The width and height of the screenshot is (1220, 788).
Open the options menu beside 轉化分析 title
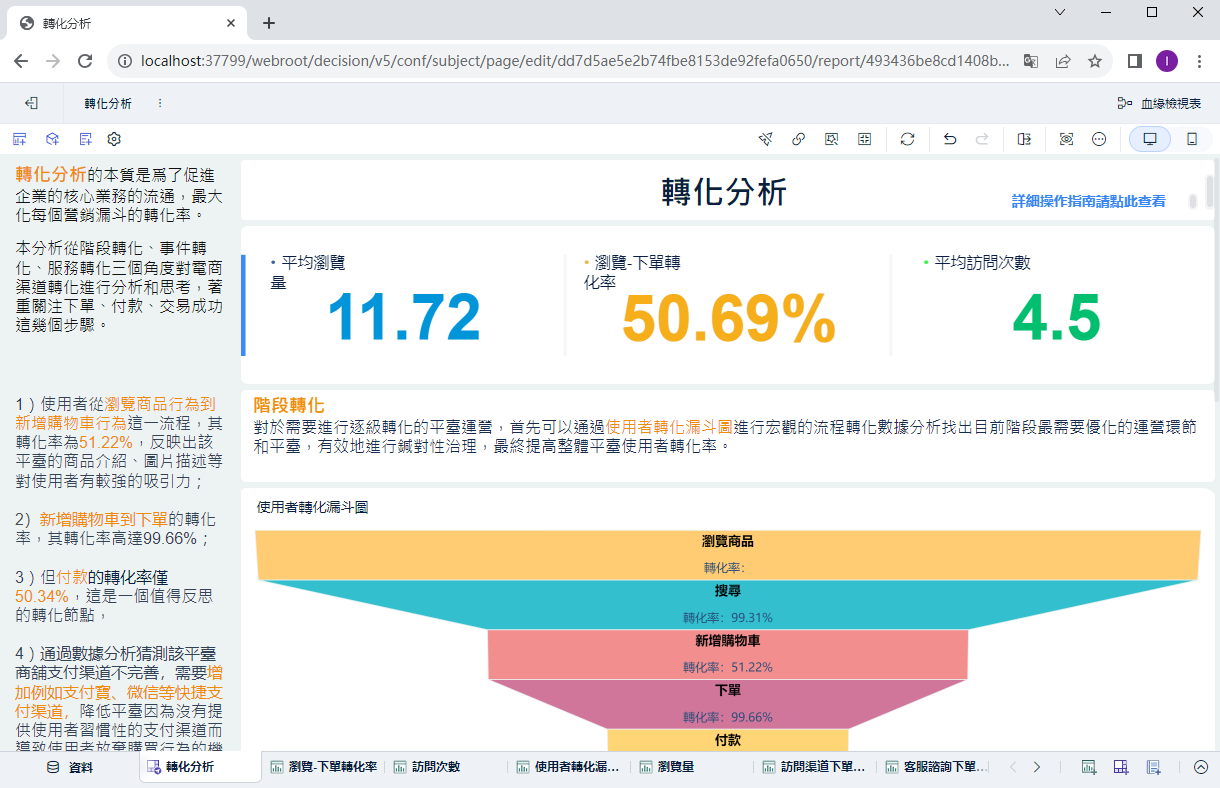pyautogui.click(x=158, y=102)
